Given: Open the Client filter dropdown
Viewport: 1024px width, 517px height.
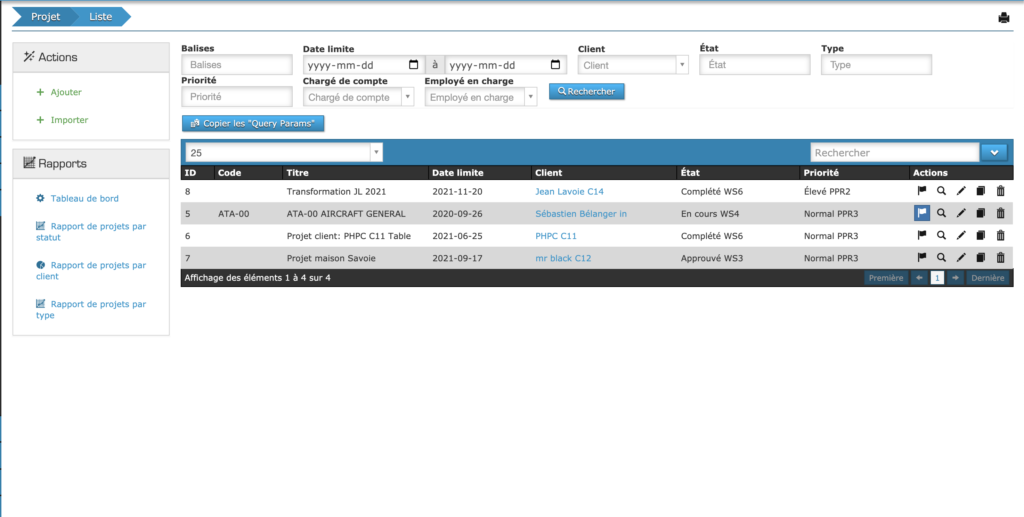Looking at the screenshot, I should pos(633,65).
